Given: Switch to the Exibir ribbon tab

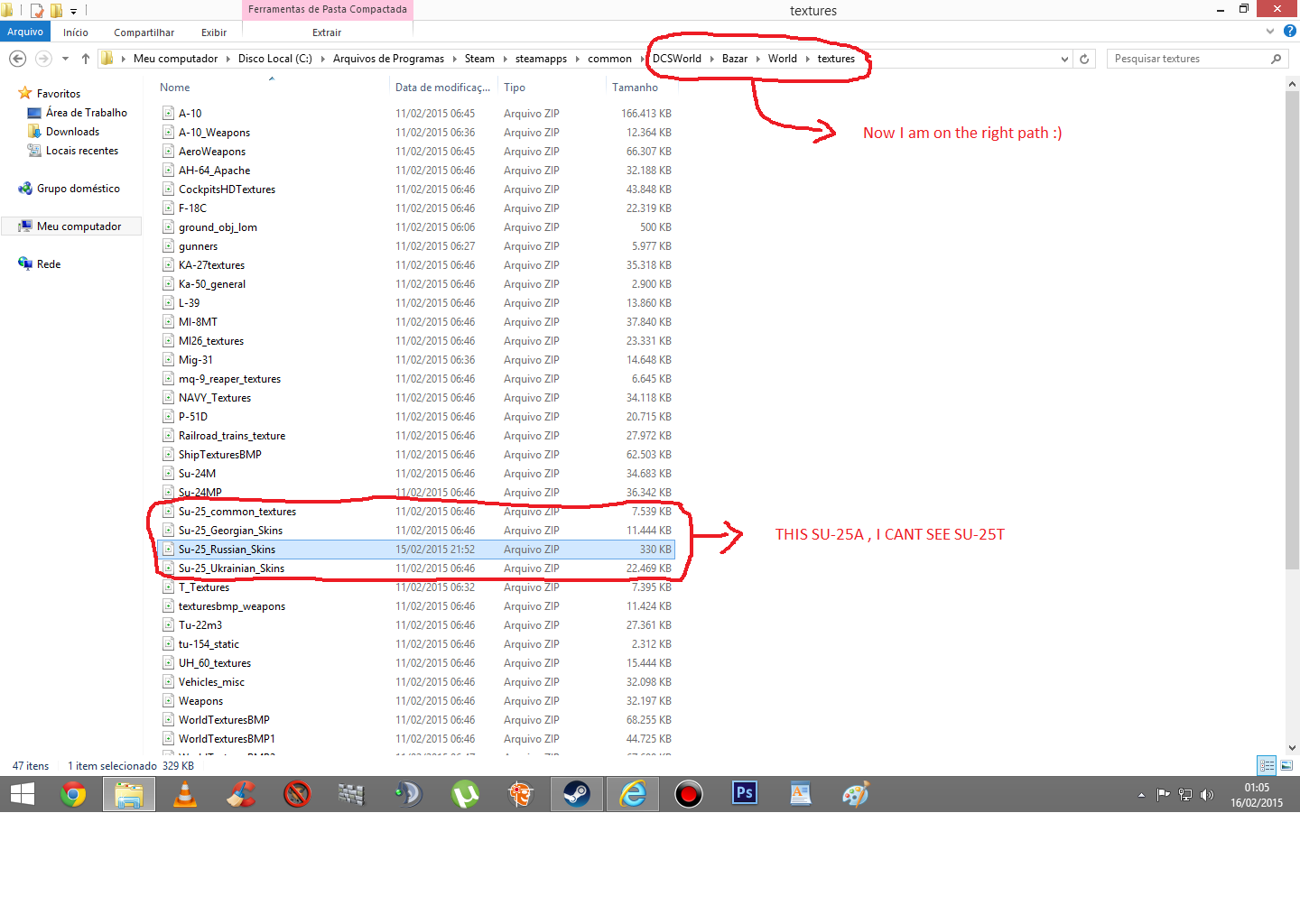Looking at the screenshot, I should pyautogui.click(x=214, y=32).
